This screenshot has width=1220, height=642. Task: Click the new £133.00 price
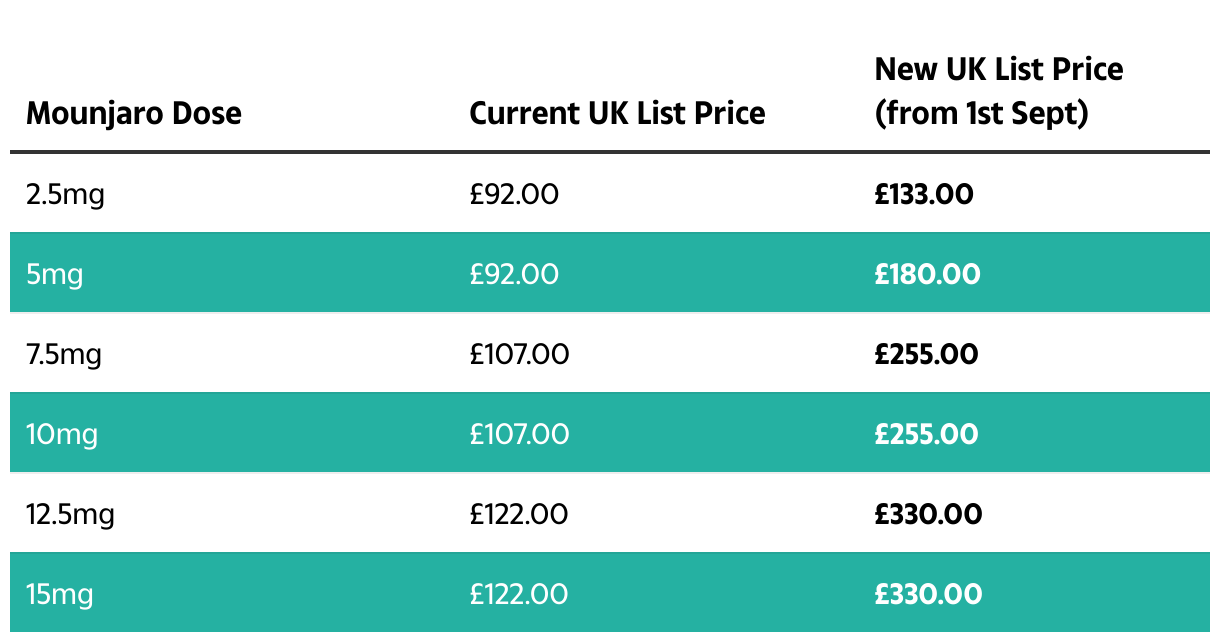(924, 194)
